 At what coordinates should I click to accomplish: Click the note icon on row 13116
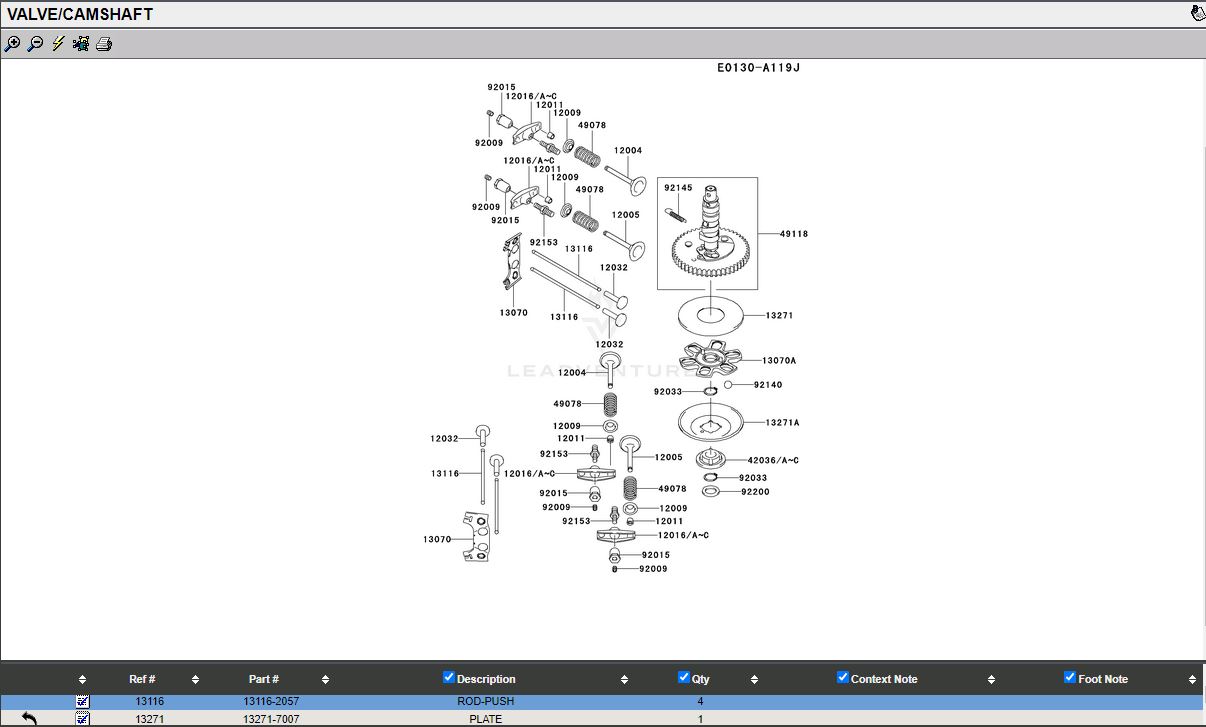[x=83, y=702]
